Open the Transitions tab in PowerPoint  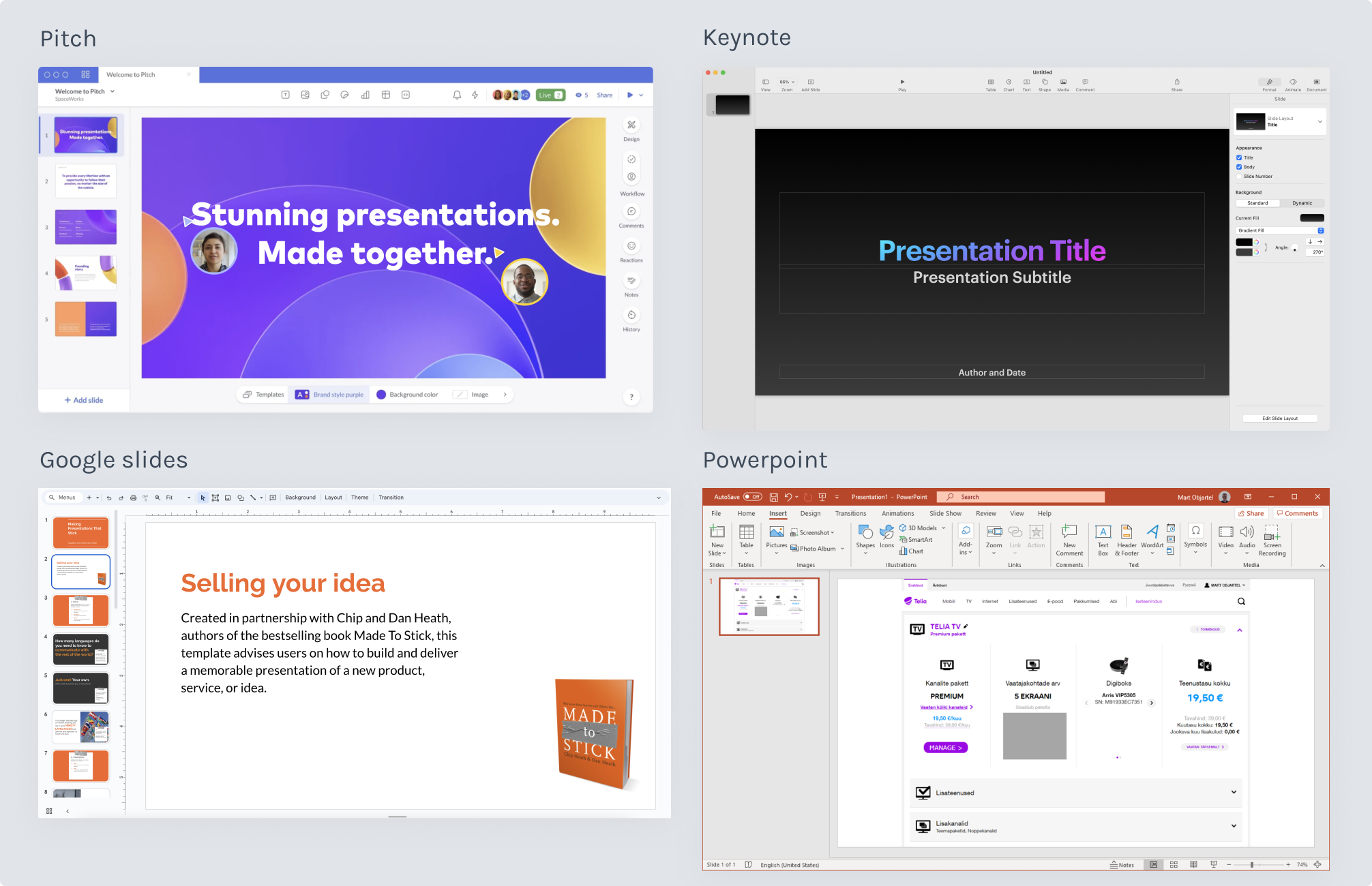(x=850, y=513)
